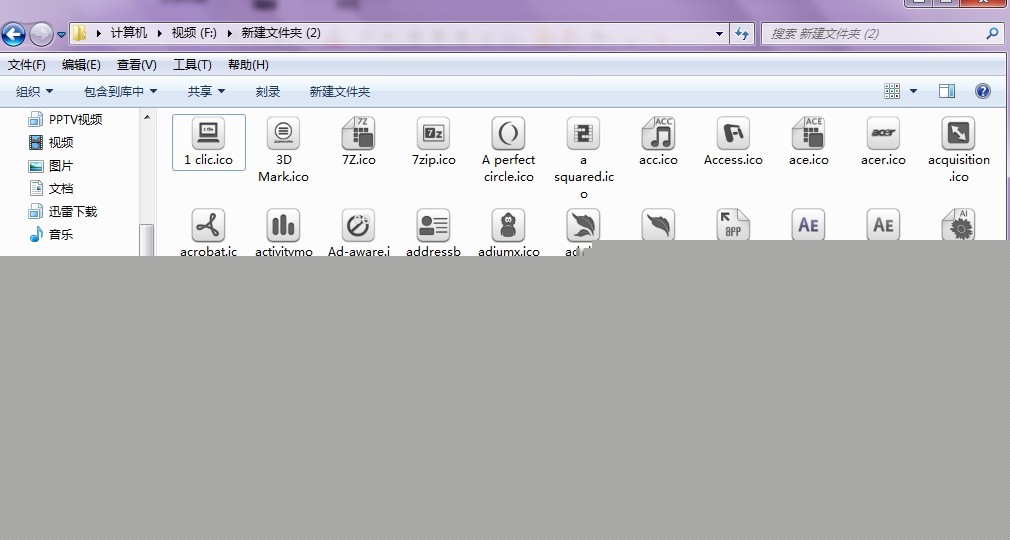
Task: Open the 编辑(E) menu
Action: [81, 64]
